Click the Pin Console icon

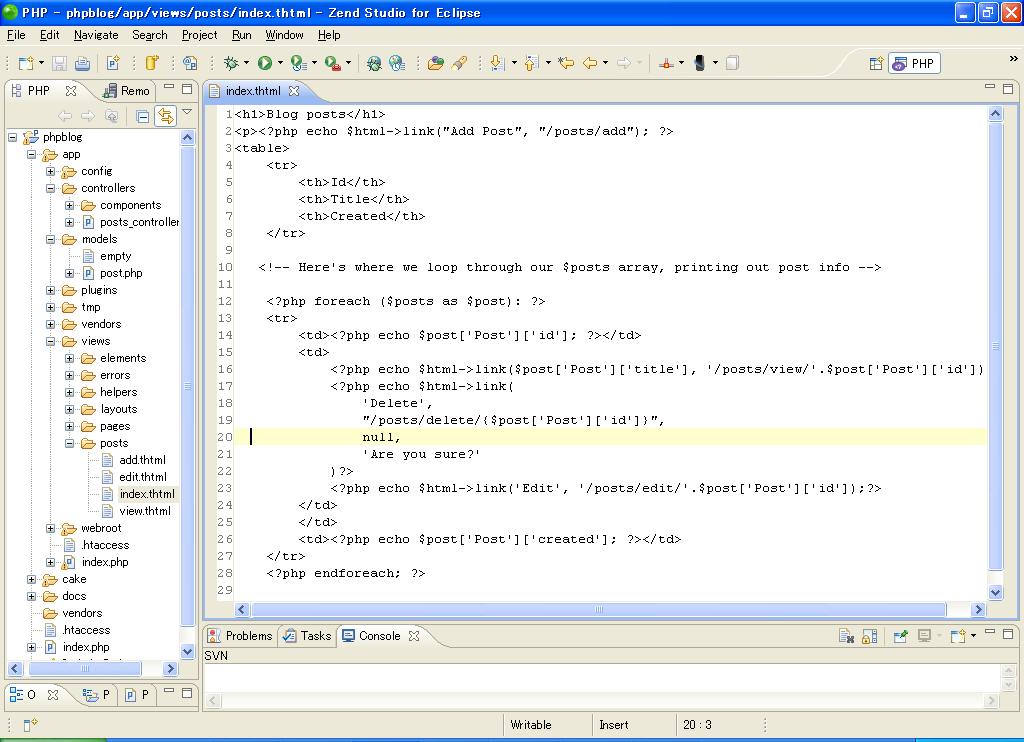click(x=900, y=636)
